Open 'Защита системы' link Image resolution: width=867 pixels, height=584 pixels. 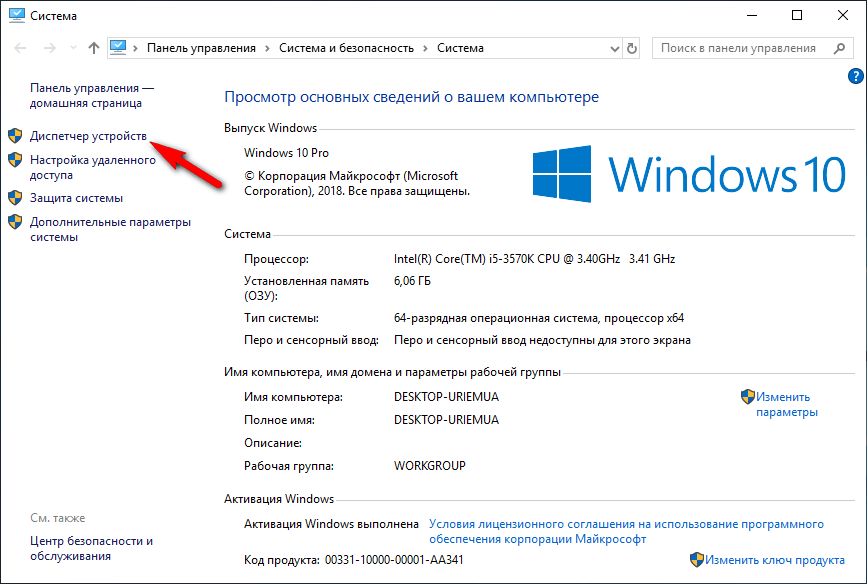click(76, 198)
